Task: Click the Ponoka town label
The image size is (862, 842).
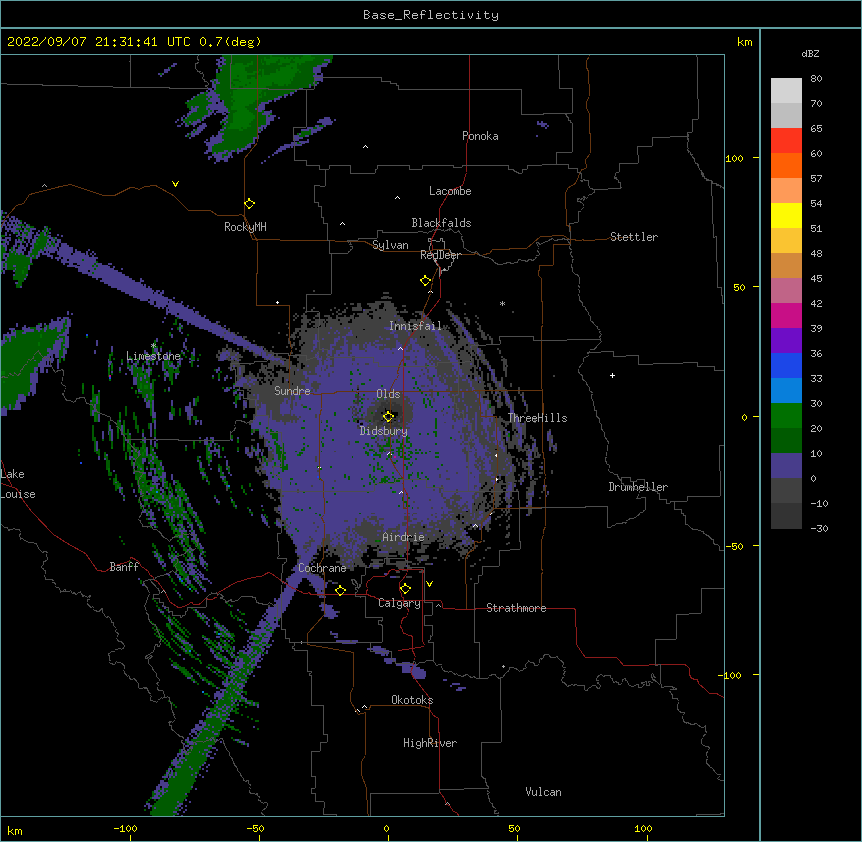Action: (480, 136)
